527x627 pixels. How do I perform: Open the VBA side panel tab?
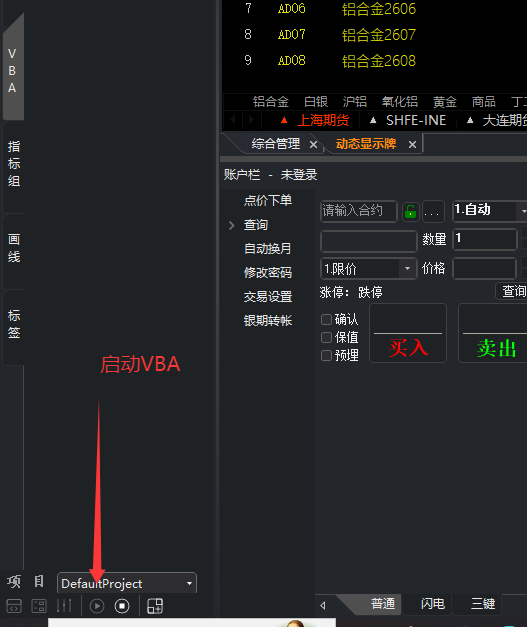[x=13, y=70]
